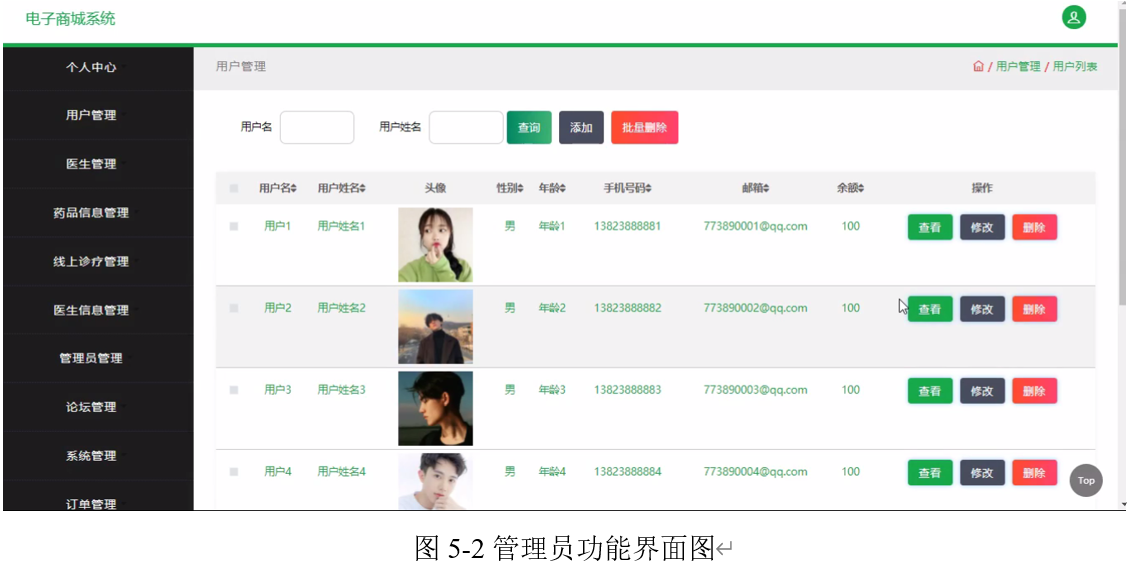This screenshot has height=565, width=1127.
Task: Click the 操作 column header
Action: tap(982, 188)
